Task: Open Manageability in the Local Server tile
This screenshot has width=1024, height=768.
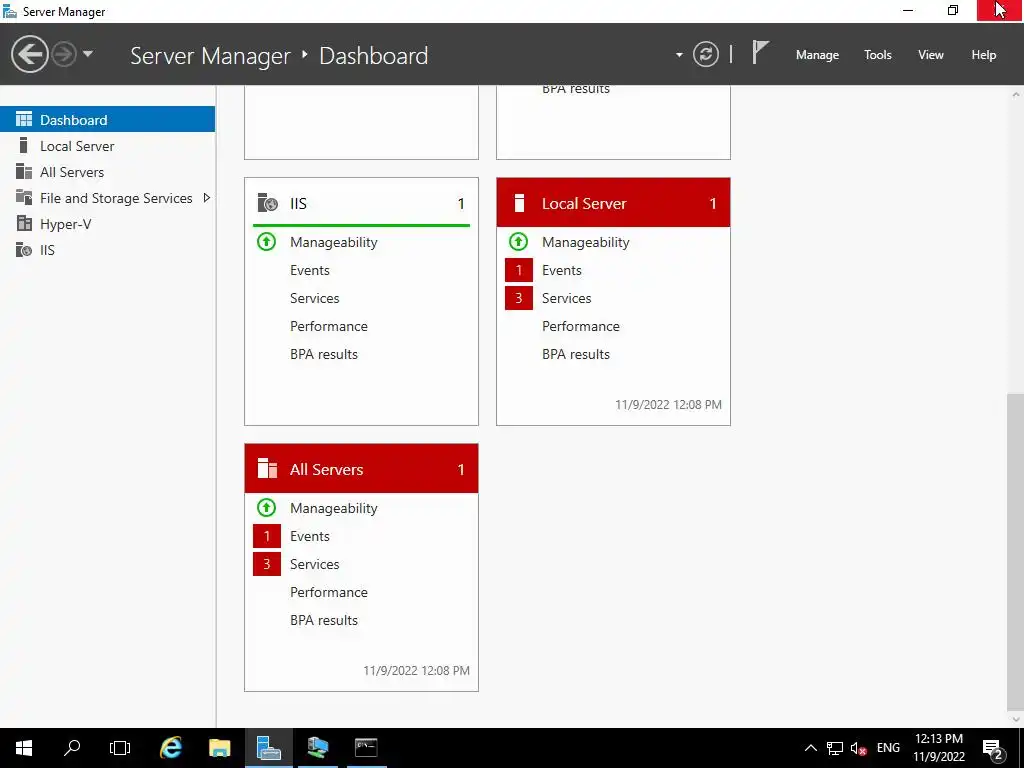Action: [586, 242]
